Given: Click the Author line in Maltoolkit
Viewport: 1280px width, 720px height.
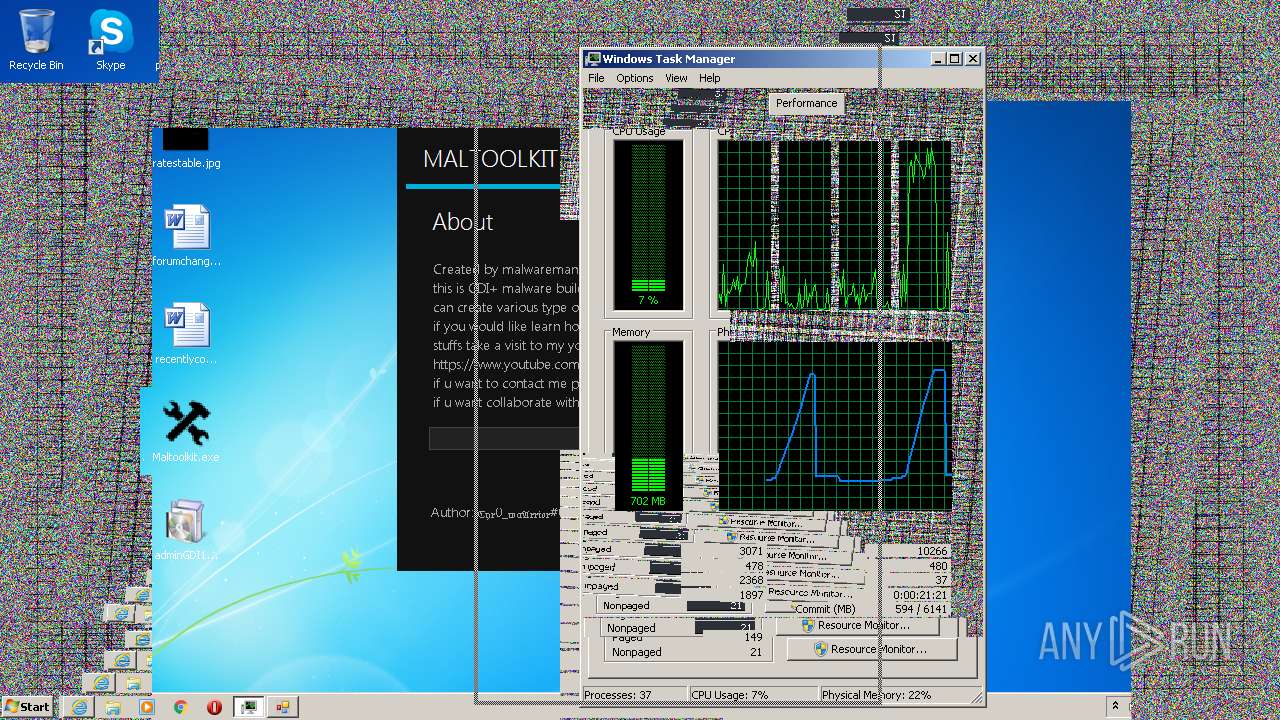Looking at the screenshot, I should click(495, 513).
